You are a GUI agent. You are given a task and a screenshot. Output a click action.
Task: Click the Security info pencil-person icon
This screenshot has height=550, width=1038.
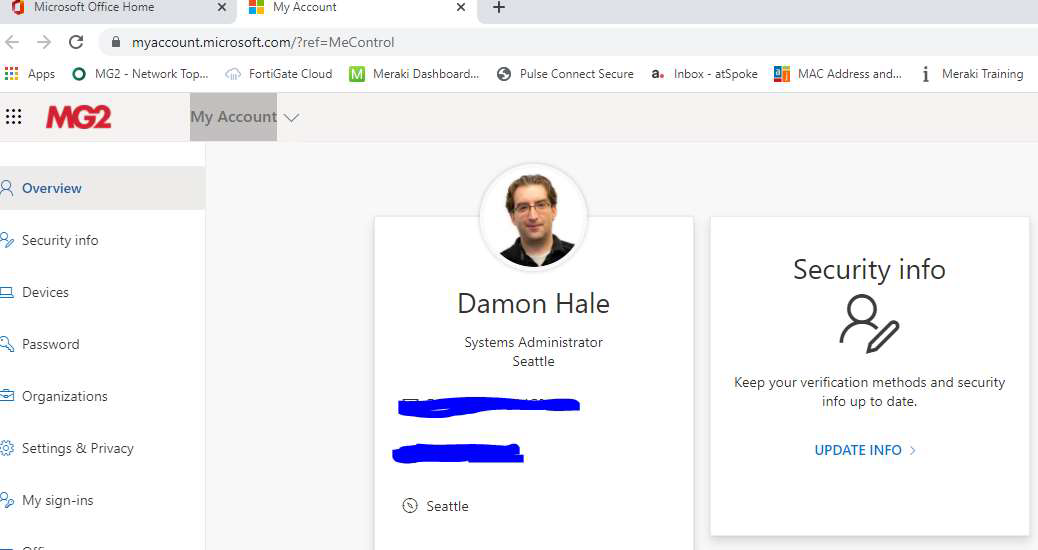click(869, 324)
